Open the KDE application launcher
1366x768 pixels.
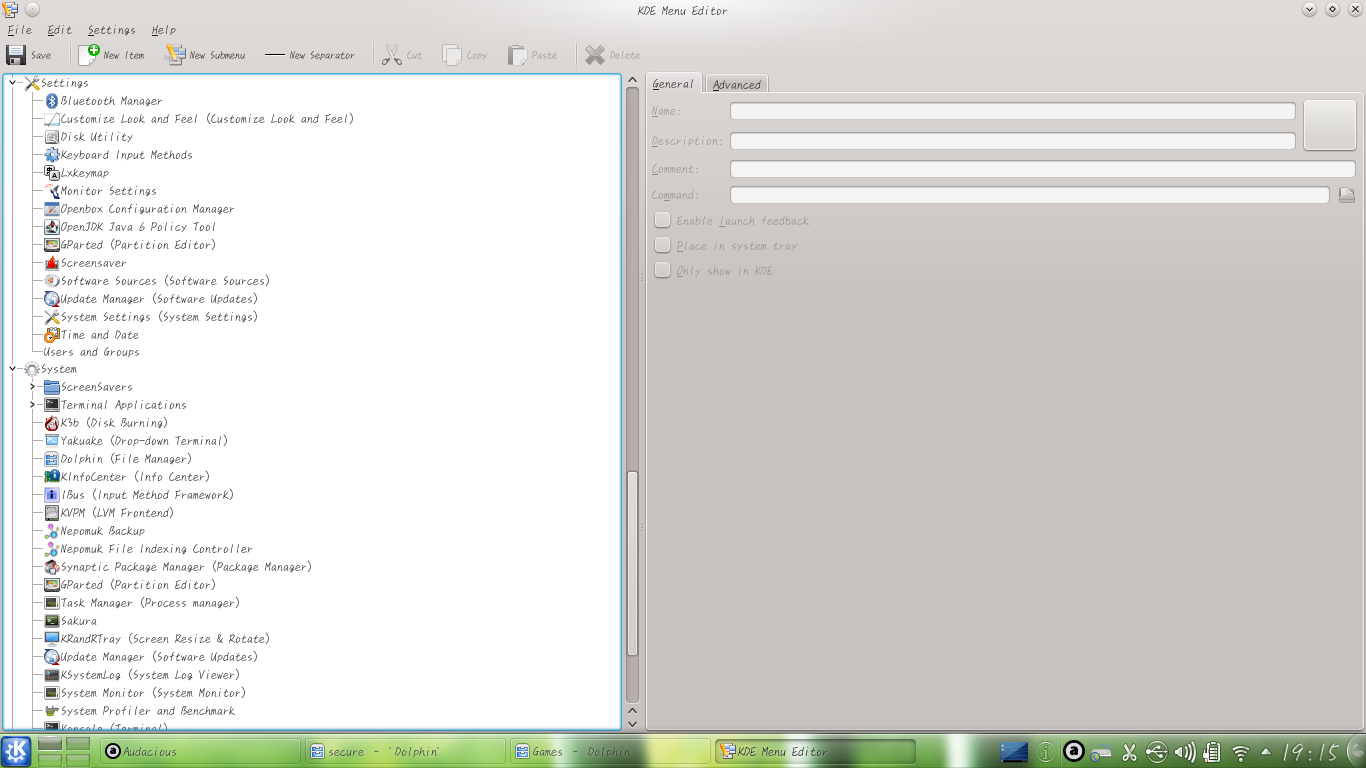tap(17, 750)
